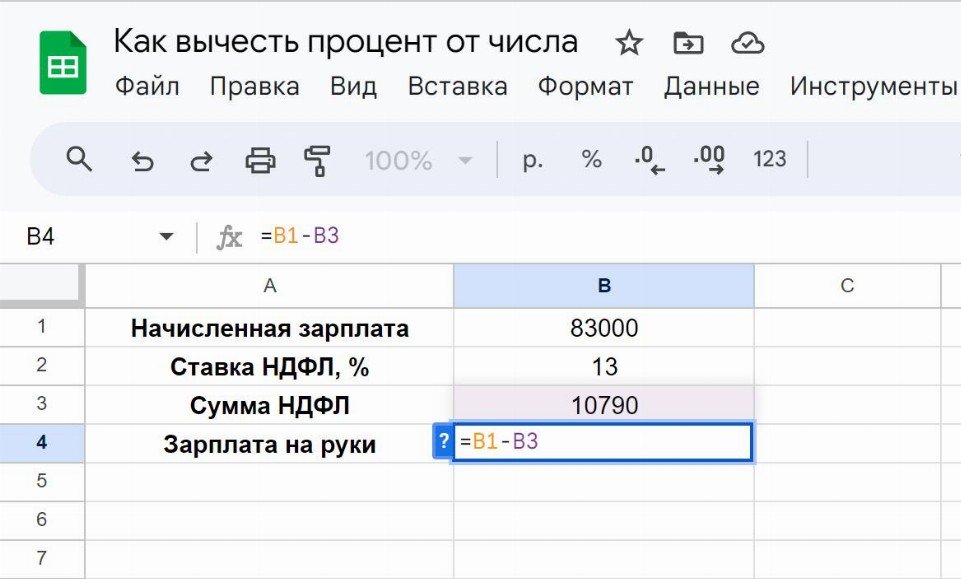Check the cloud save status icon
This screenshot has width=961, height=579.
pyautogui.click(x=747, y=43)
